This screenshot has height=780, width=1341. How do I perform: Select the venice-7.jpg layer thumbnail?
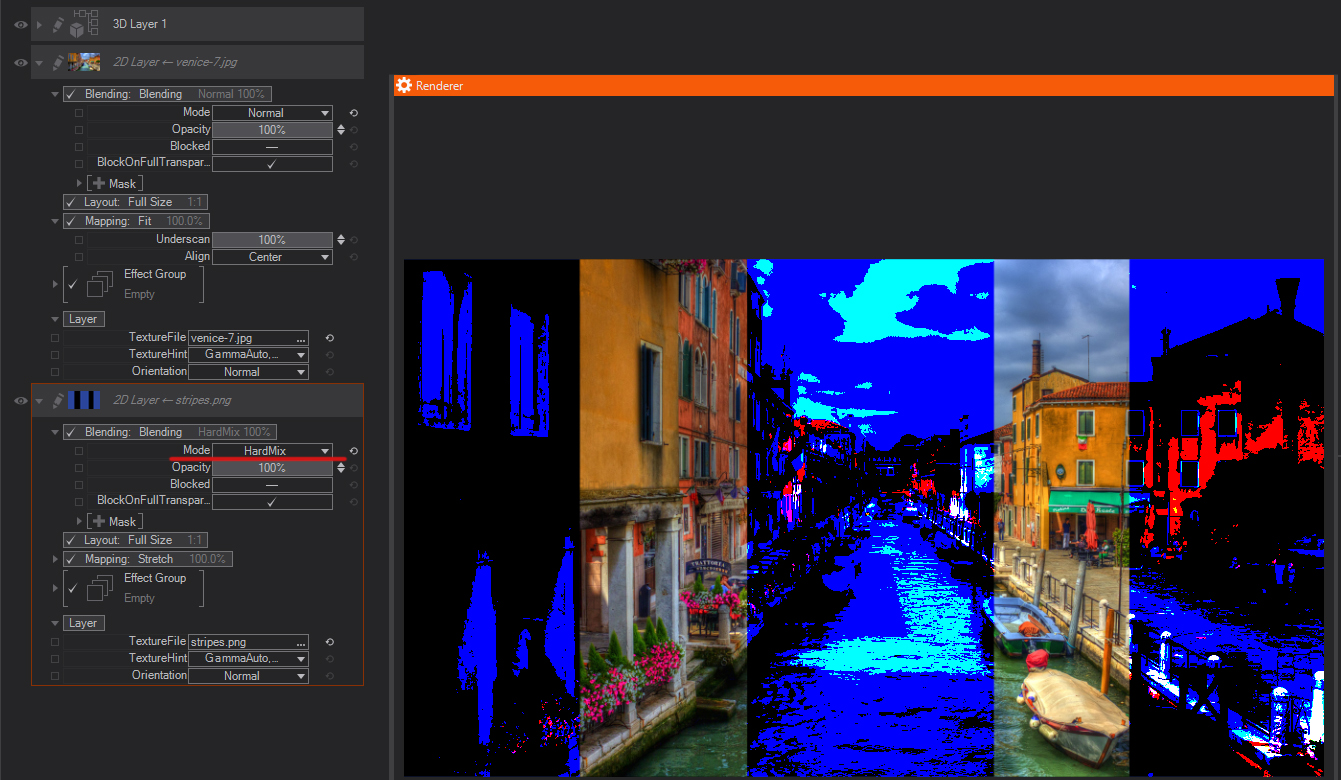pos(84,62)
